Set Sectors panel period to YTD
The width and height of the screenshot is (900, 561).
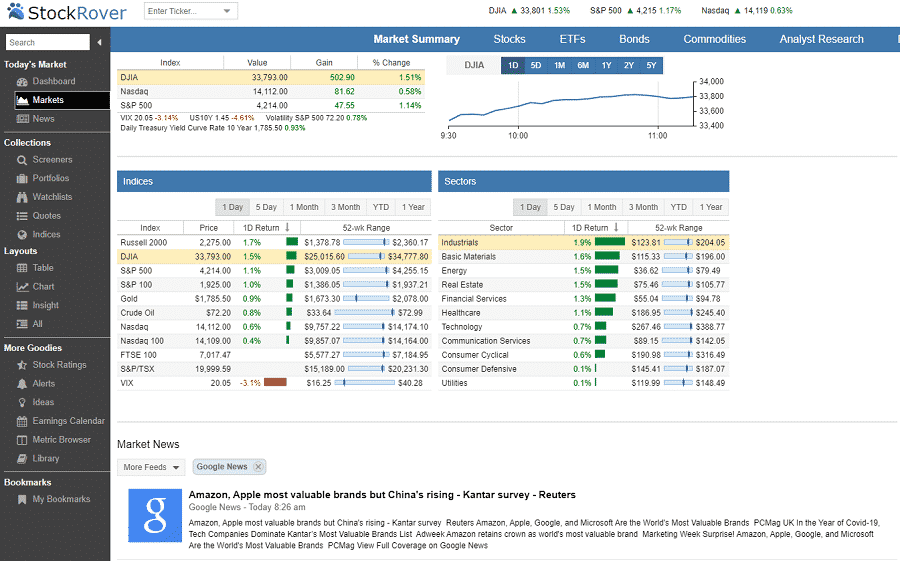click(678, 207)
